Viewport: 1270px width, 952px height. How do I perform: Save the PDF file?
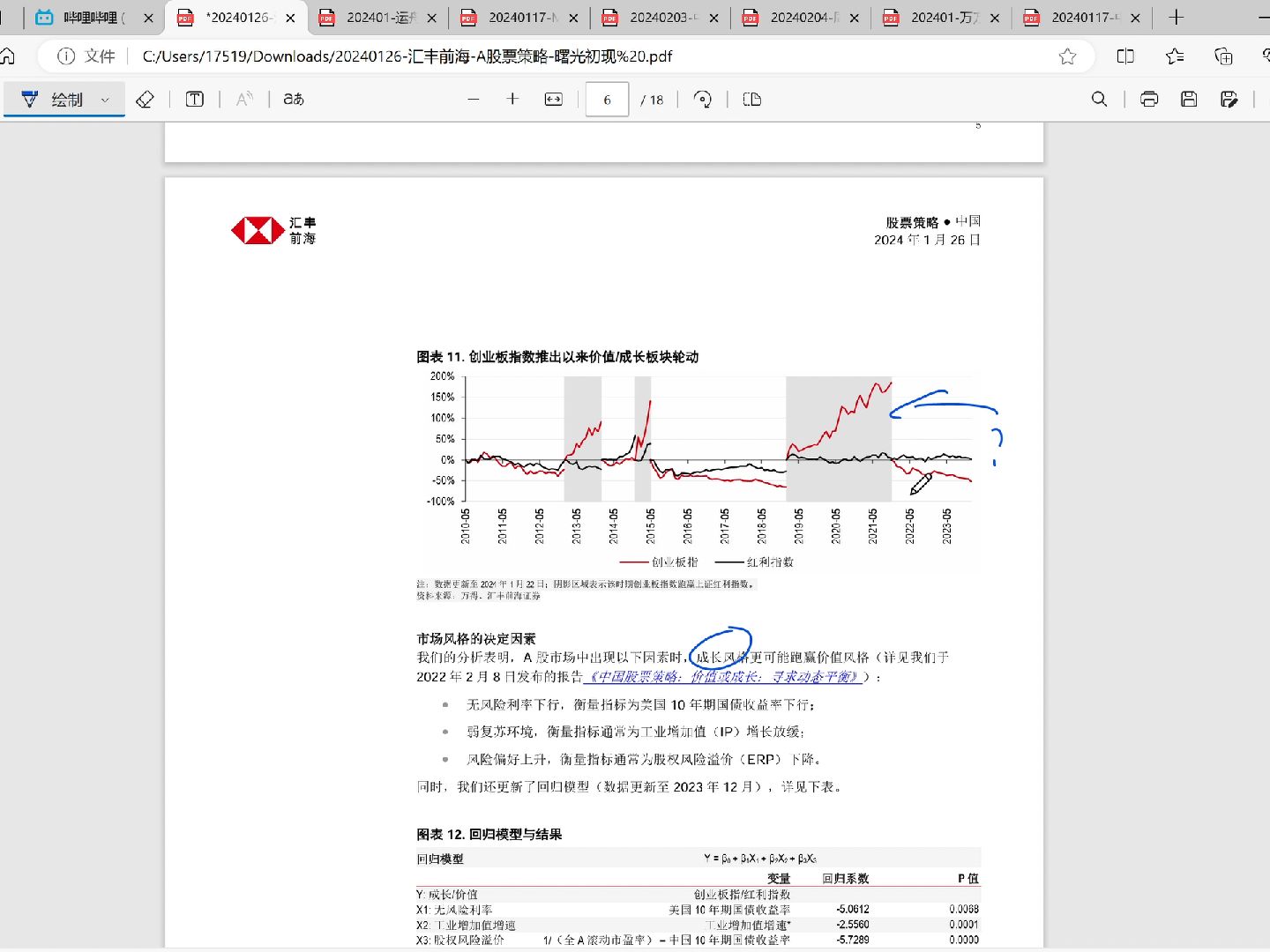(x=1189, y=100)
